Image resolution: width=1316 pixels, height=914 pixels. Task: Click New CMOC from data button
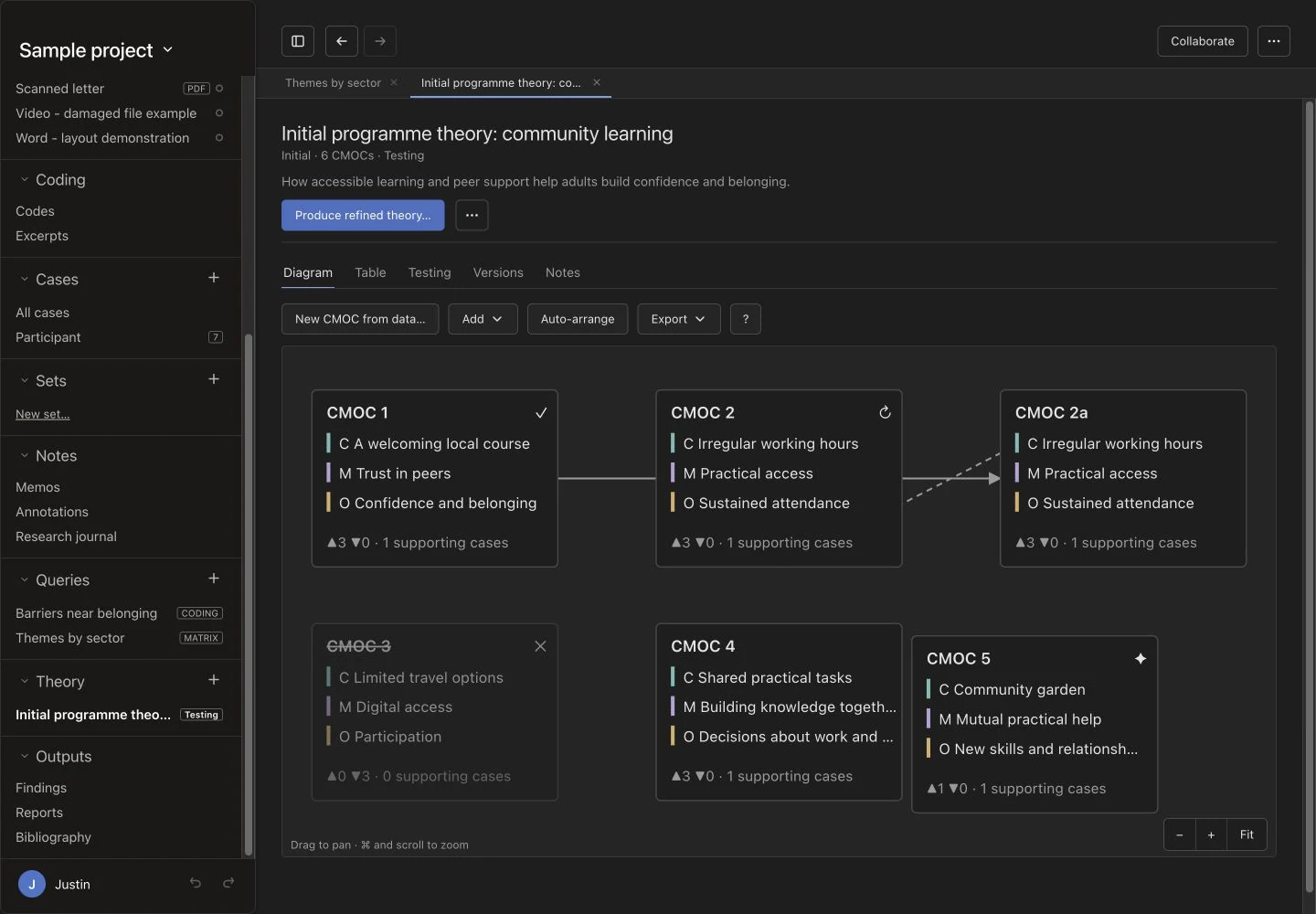[x=360, y=319]
